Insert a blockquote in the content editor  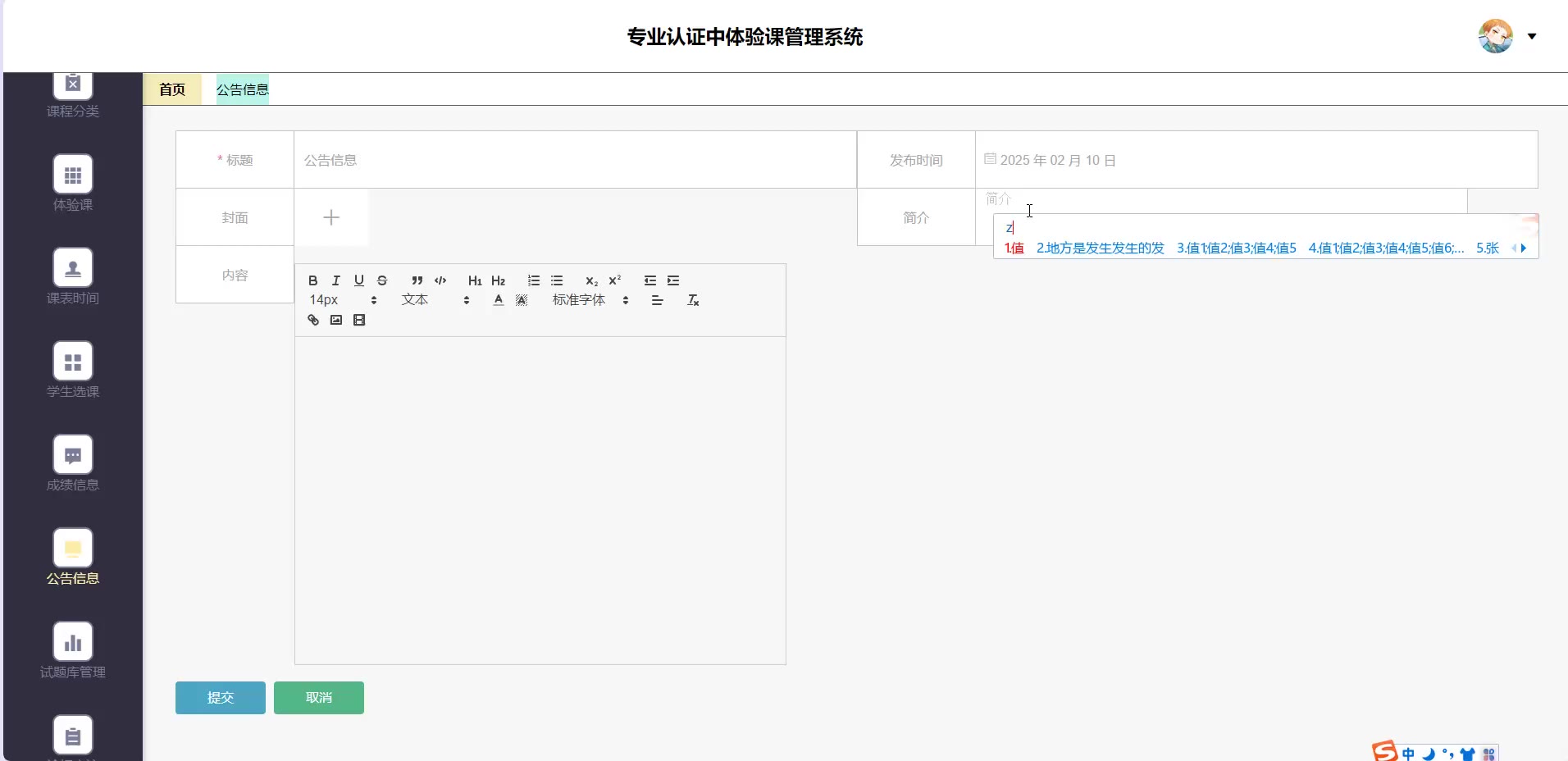pos(417,280)
